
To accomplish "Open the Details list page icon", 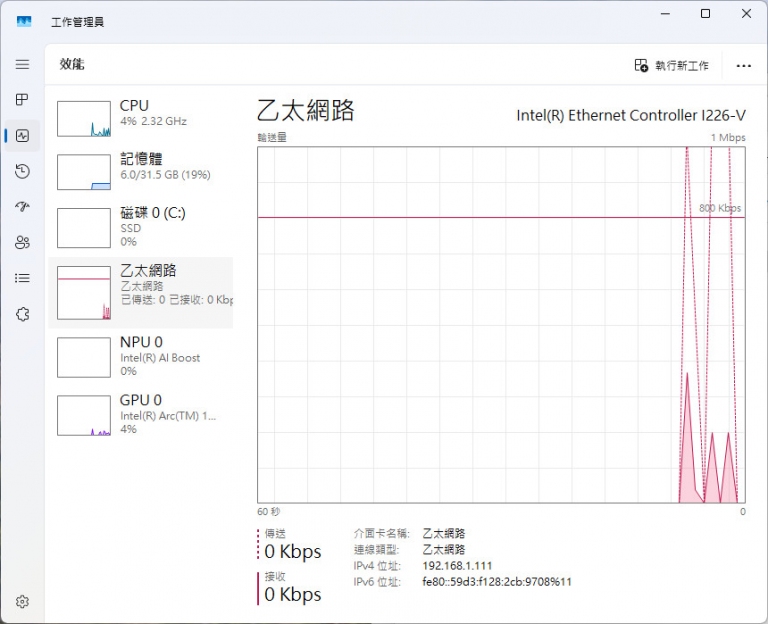I will pyautogui.click(x=23, y=278).
